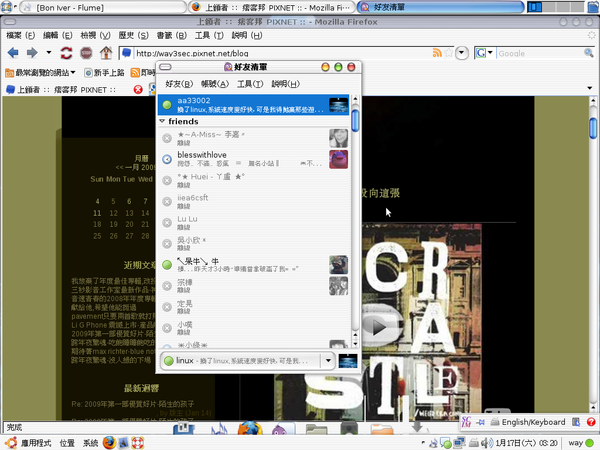Click own buddy icon beside status selector

tap(348, 360)
